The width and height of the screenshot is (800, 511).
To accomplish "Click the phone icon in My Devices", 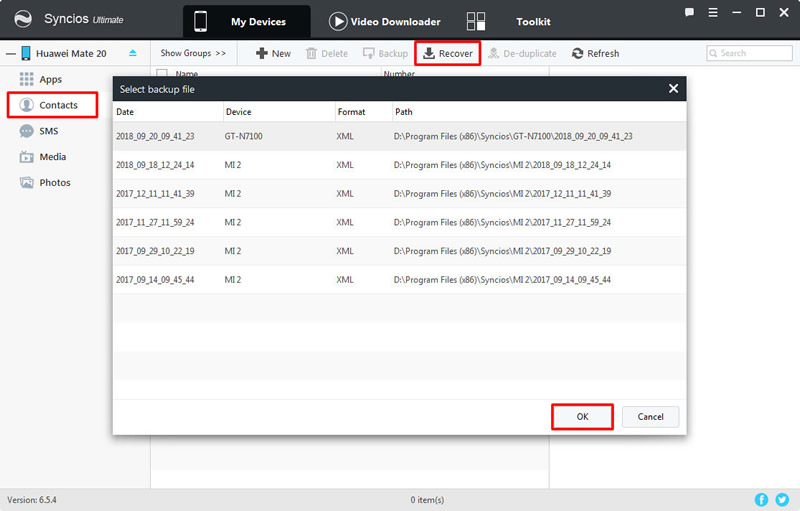I will tap(201, 21).
